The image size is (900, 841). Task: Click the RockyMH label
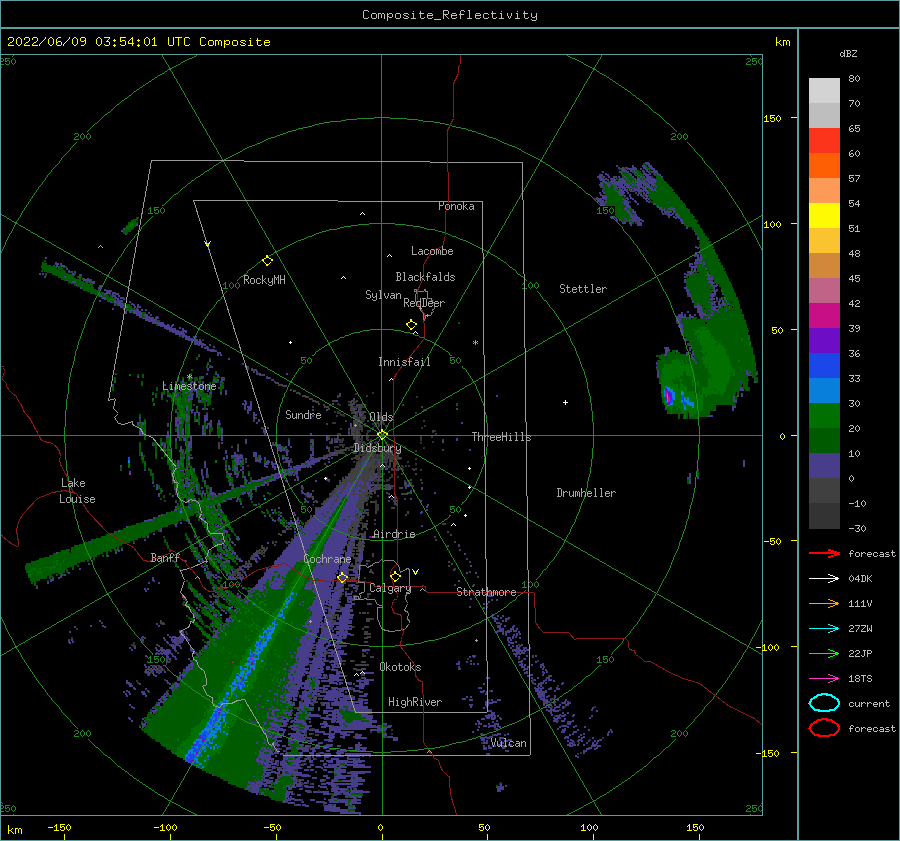tap(264, 280)
